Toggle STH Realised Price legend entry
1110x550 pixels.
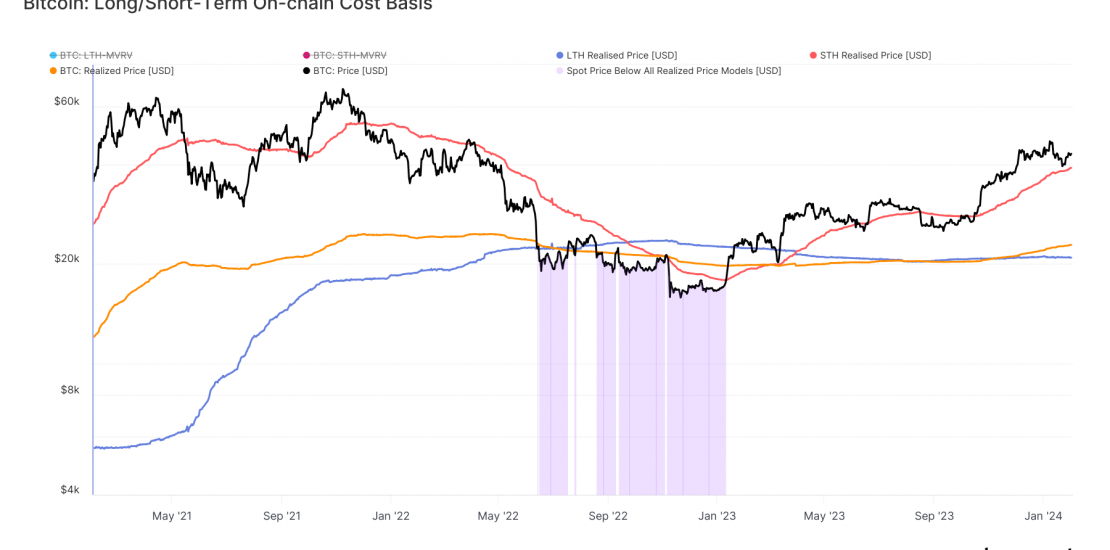[875, 55]
